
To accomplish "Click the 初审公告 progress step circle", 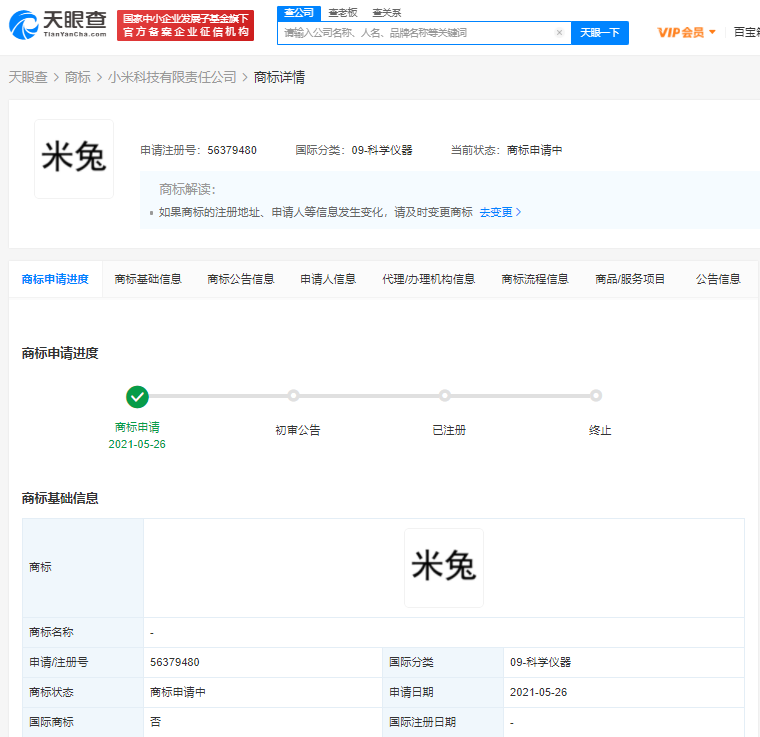I will pyautogui.click(x=293, y=396).
